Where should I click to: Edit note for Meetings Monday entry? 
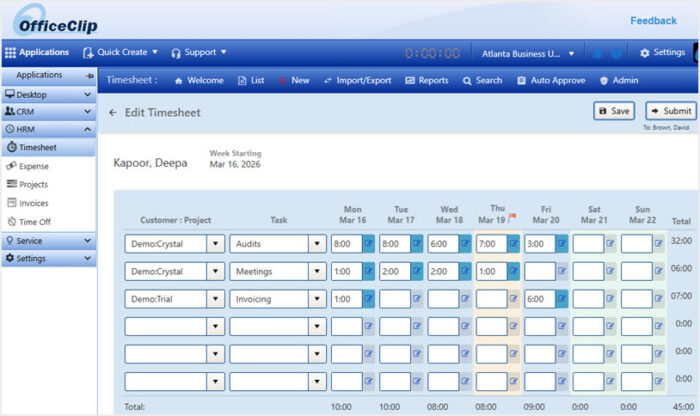click(369, 271)
